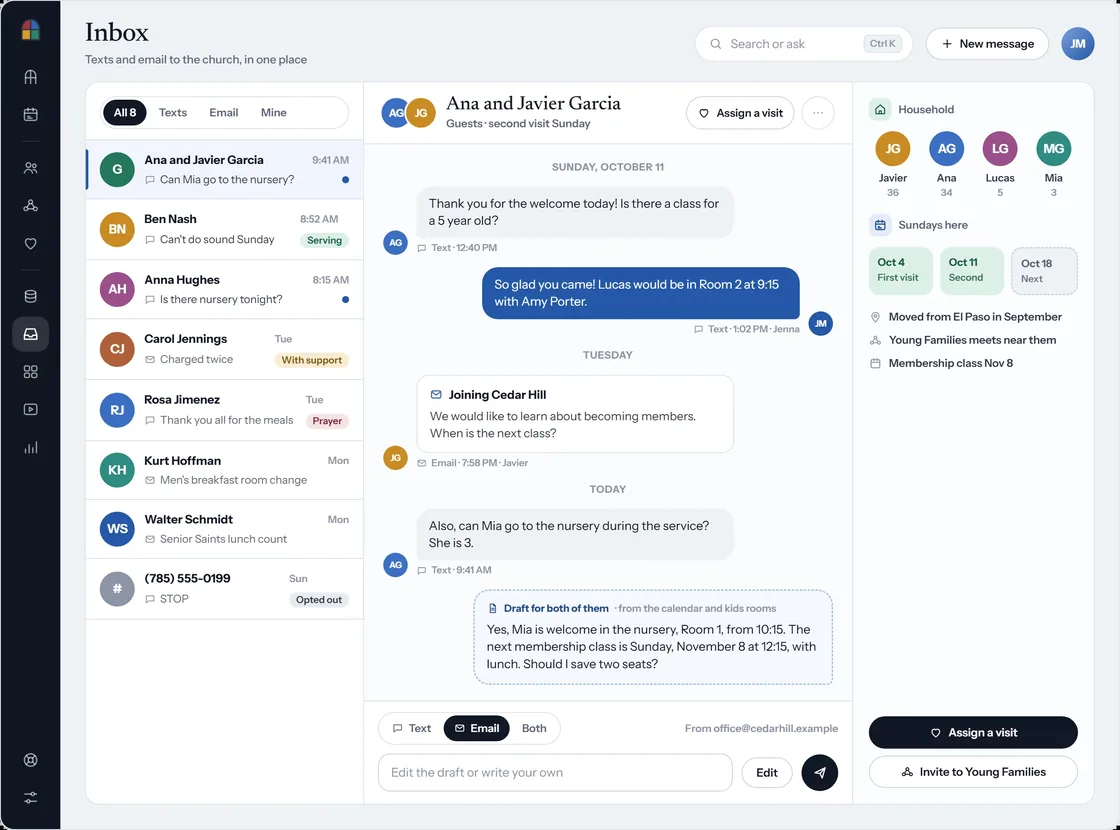This screenshot has width=1120, height=830.
Task: Choose Both as reply channel
Action: (534, 728)
